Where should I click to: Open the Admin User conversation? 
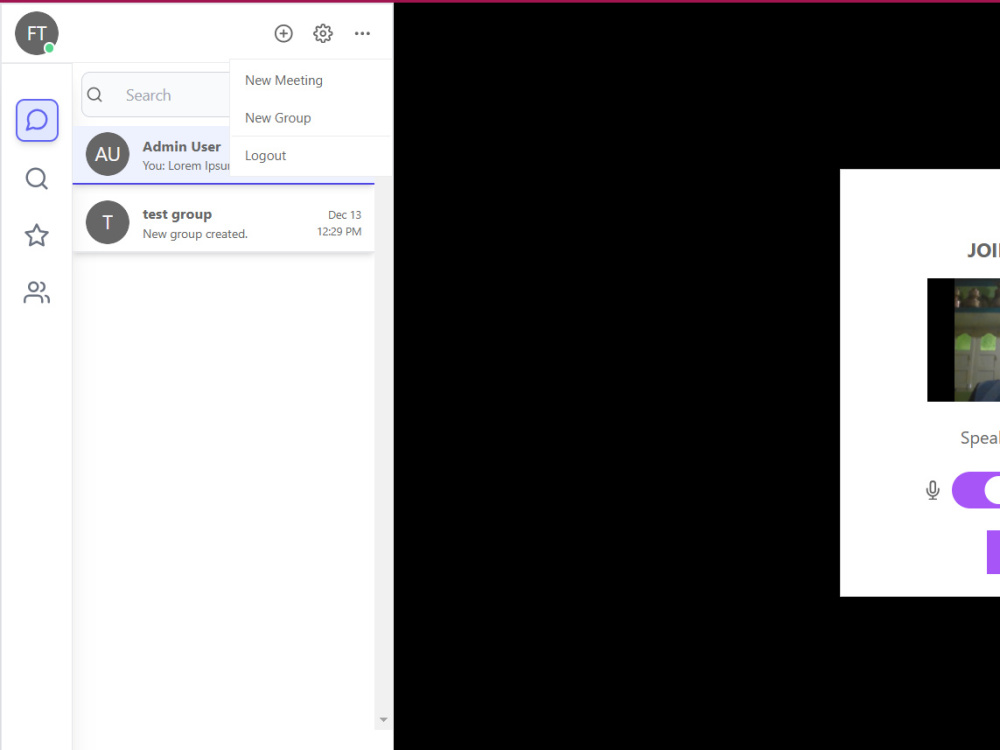coord(152,155)
